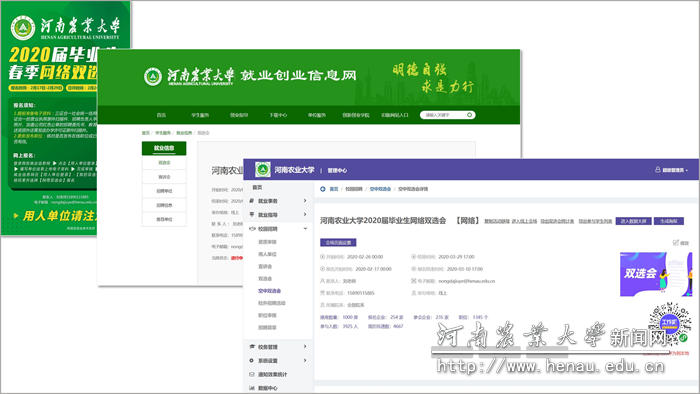Open 数据中心 in the admin sidebar
The image size is (700, 394).
[x=268, y=388]
